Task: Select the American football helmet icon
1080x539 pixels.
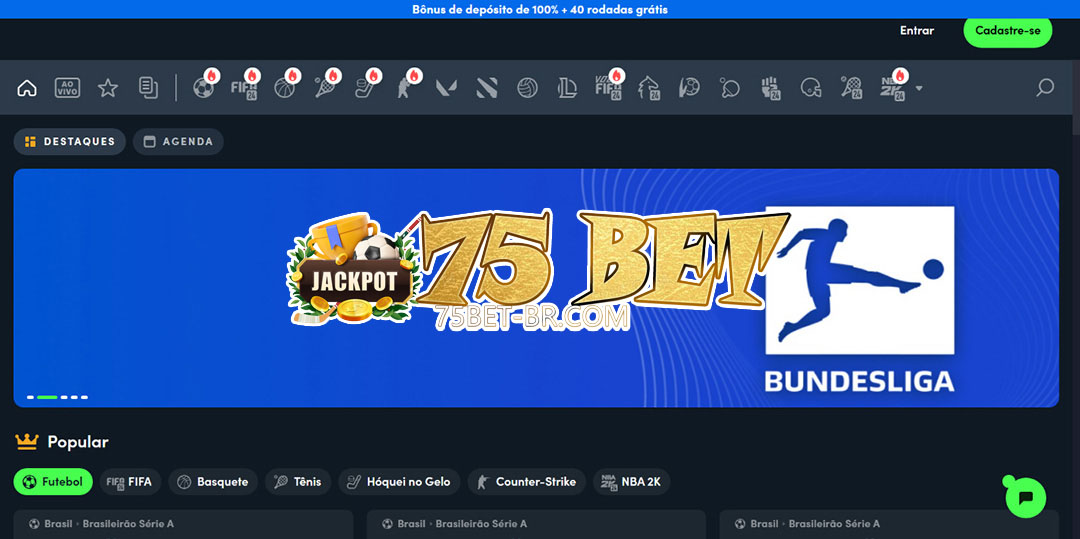Action: coord(811,88)
